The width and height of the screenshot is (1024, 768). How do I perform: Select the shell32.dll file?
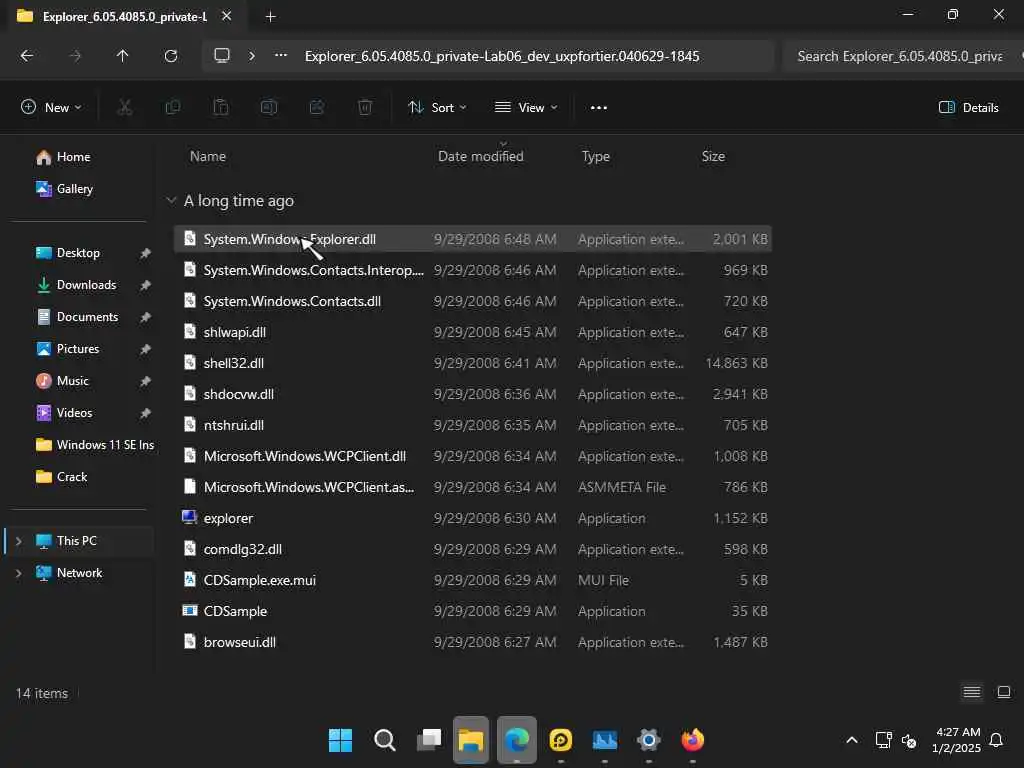pos(473,363)
